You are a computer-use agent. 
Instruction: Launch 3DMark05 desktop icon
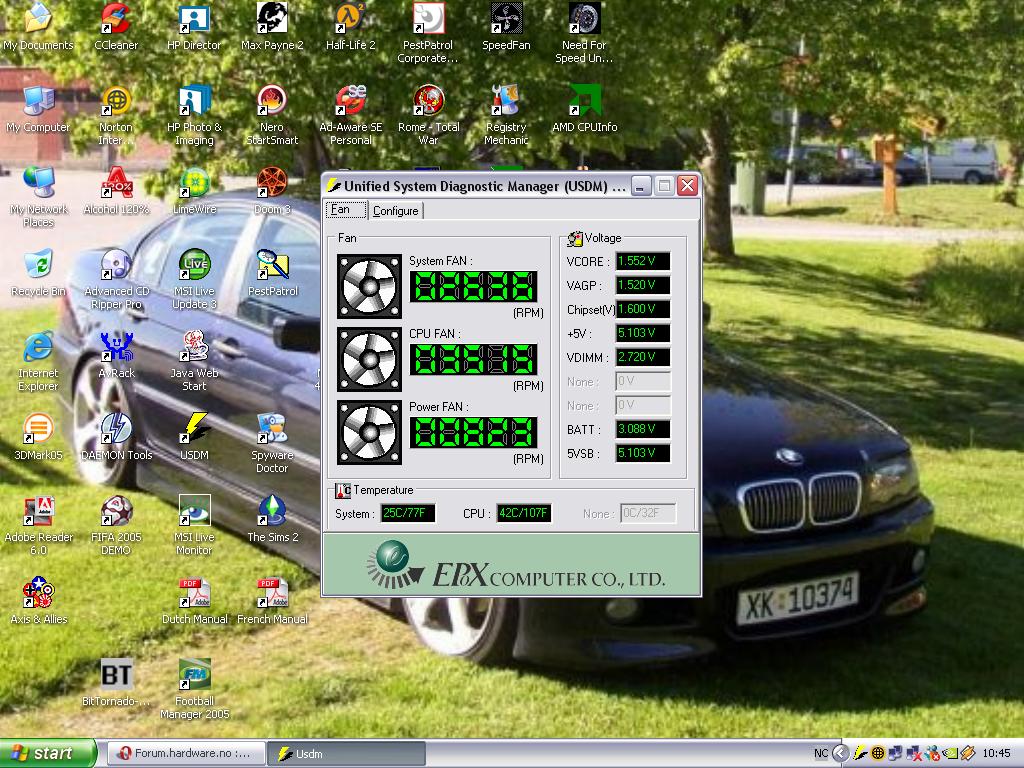point(39,436)
